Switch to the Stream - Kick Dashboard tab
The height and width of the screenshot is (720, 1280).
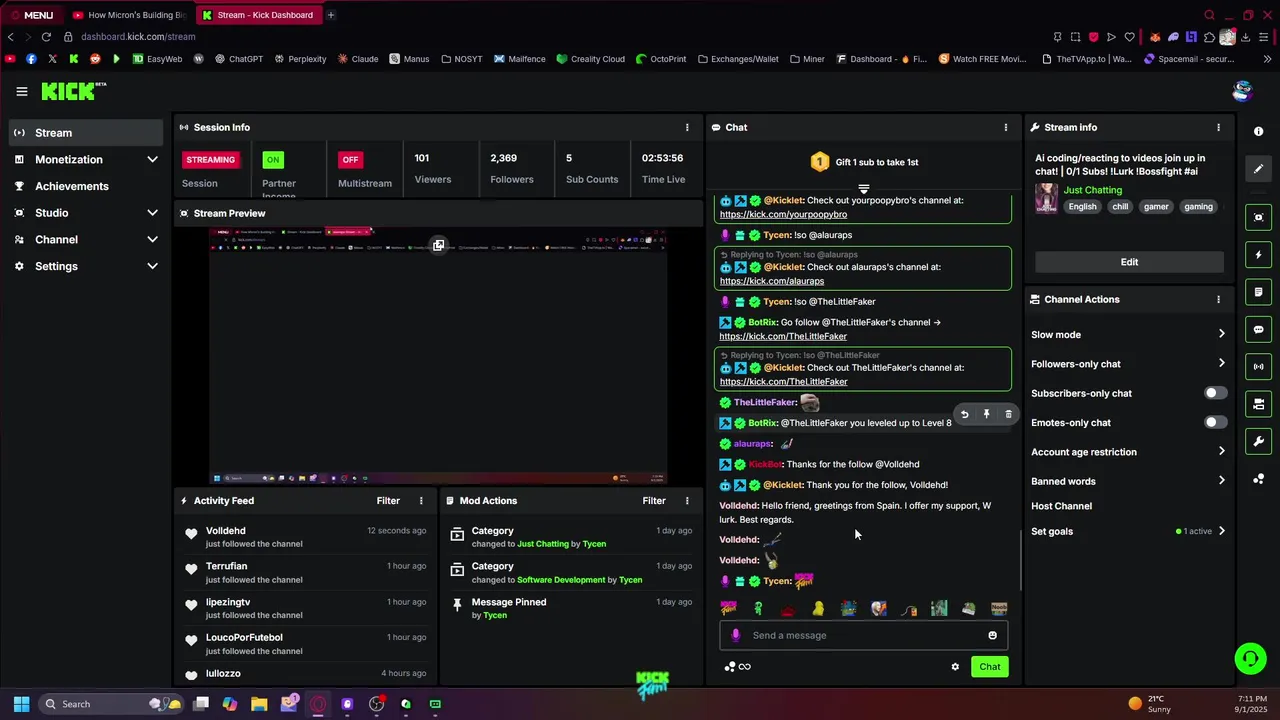[x=257, y=15]
